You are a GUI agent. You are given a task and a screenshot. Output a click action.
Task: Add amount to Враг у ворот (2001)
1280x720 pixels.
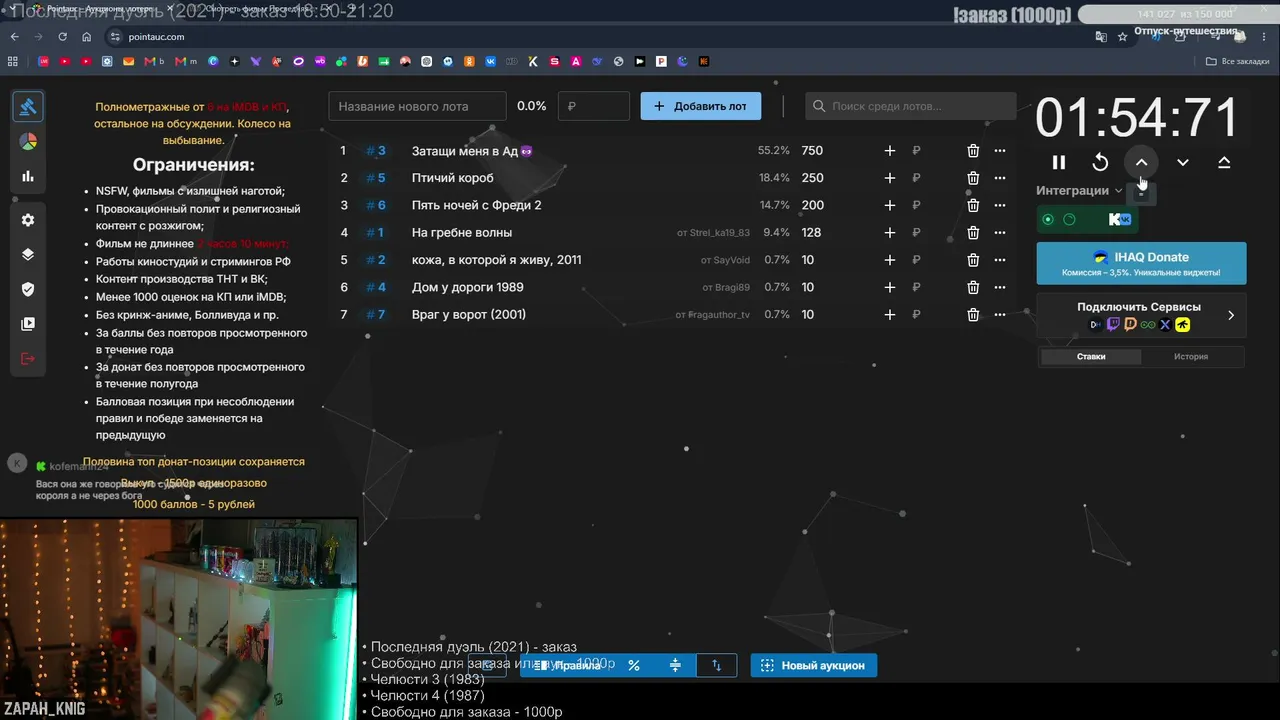click(x=890, y=314)
